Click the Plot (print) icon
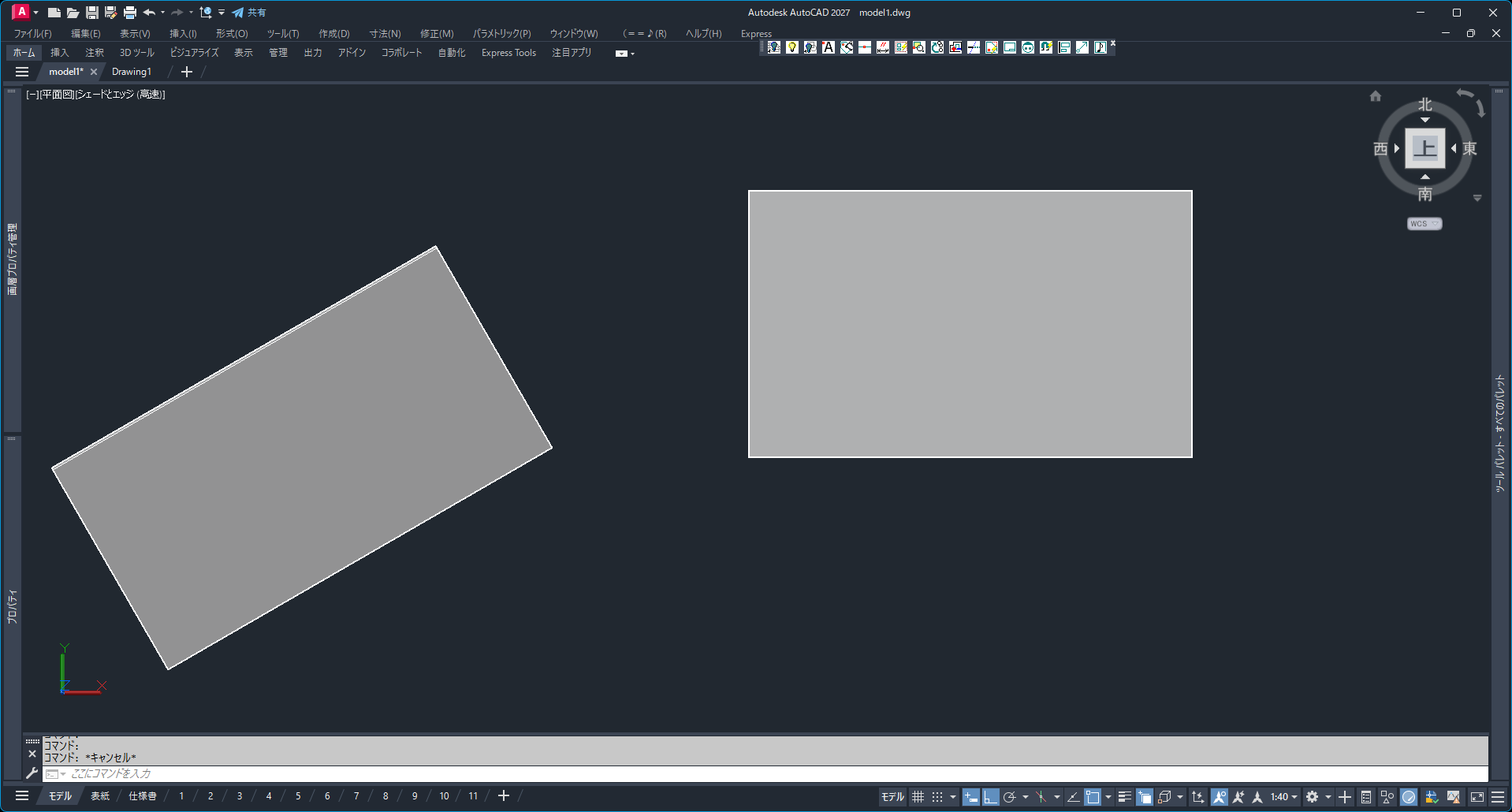Screen dimensions: 1512x812 tap(130, 13)
